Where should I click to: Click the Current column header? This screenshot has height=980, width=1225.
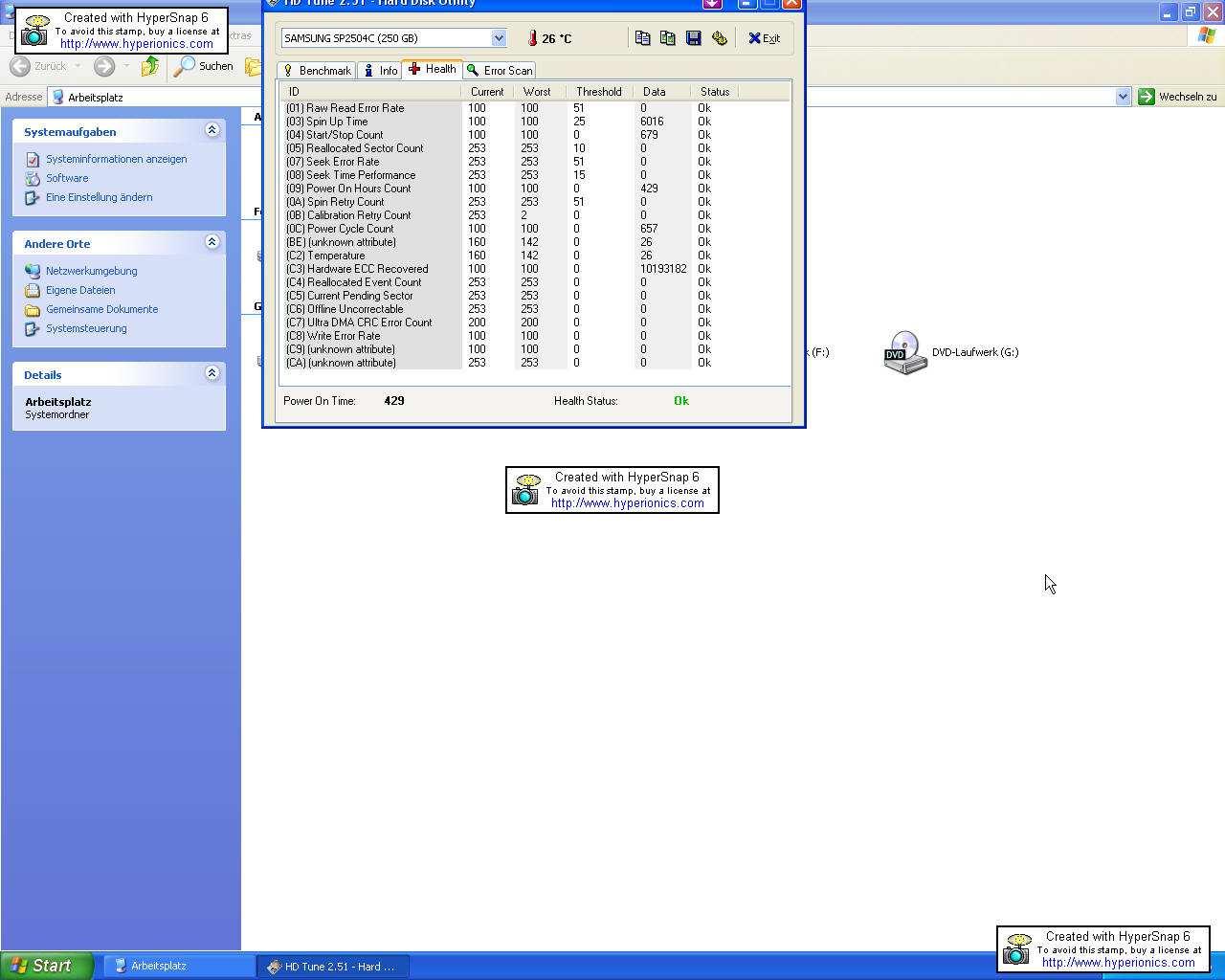point(487,92)
